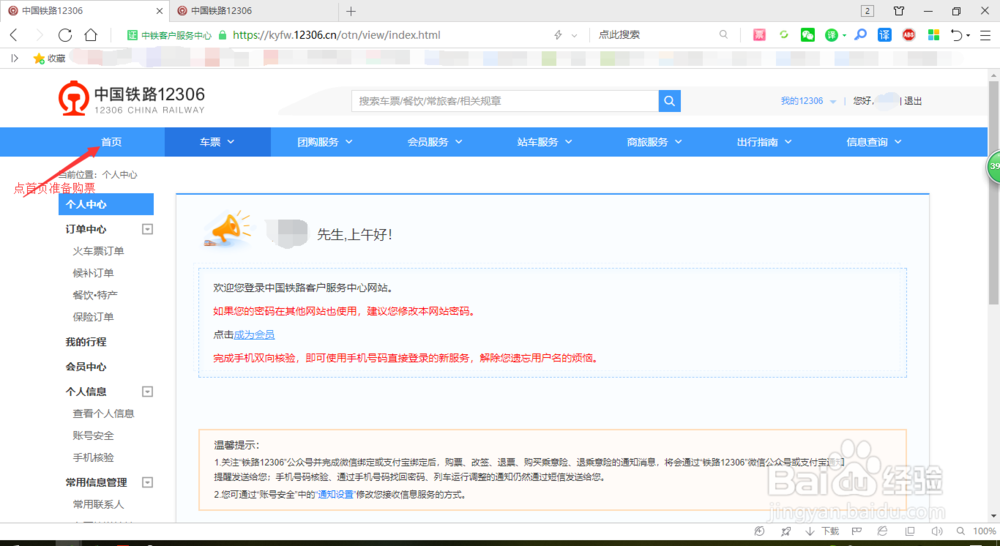
Task: Open the red ABP ad-blocker icon
Action: pos(909,35)
